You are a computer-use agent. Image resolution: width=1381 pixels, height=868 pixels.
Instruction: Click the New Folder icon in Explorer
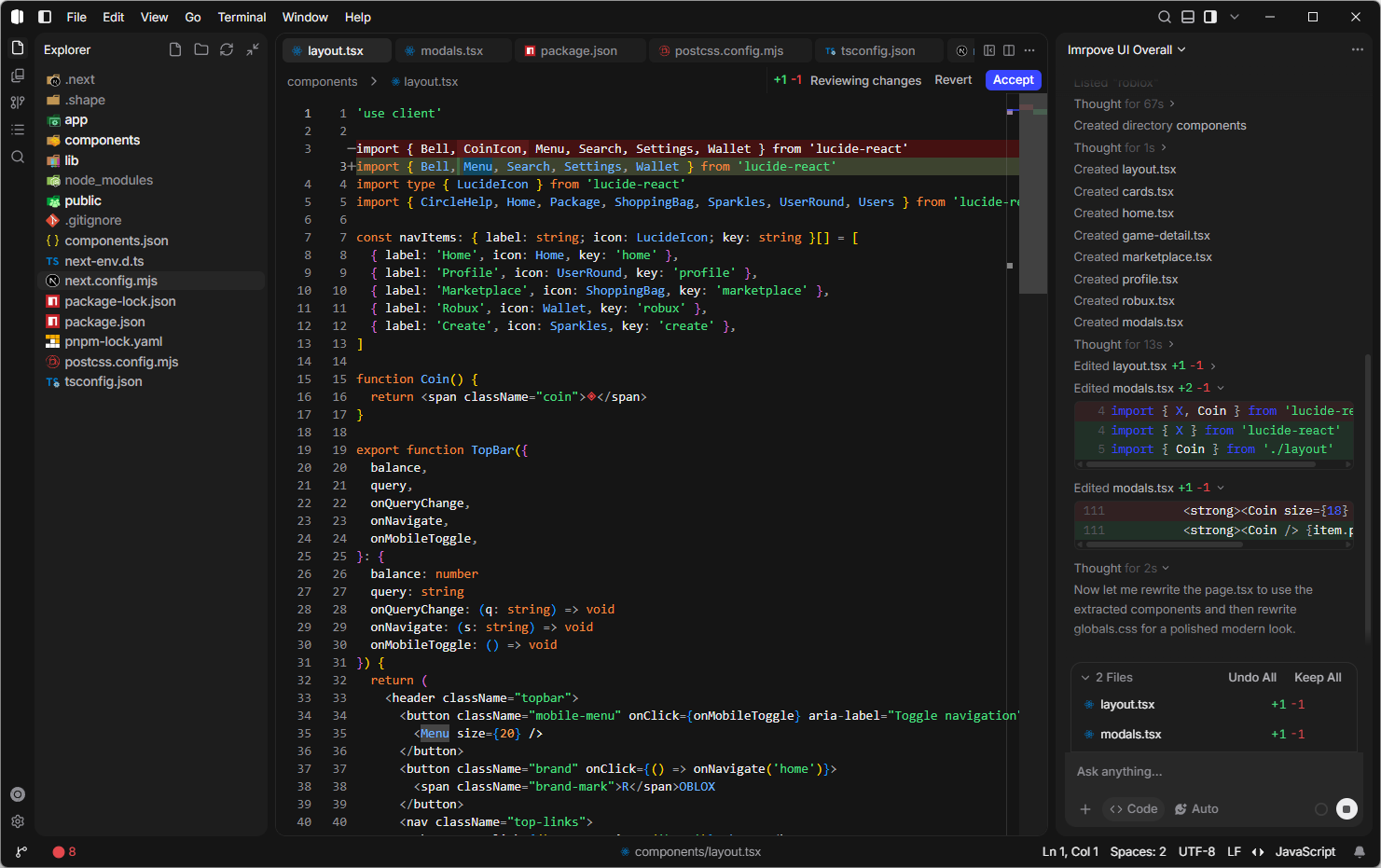201,49
